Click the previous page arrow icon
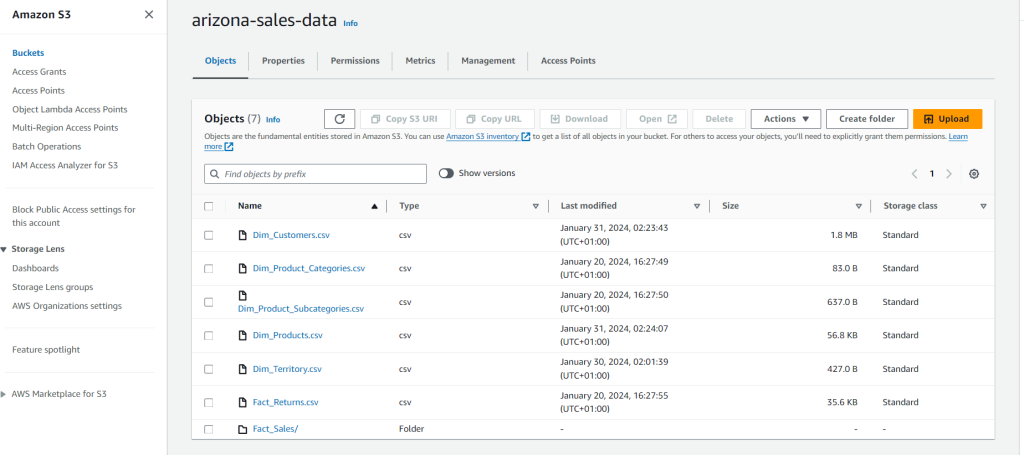1024x455 pixels. [914, 174]
